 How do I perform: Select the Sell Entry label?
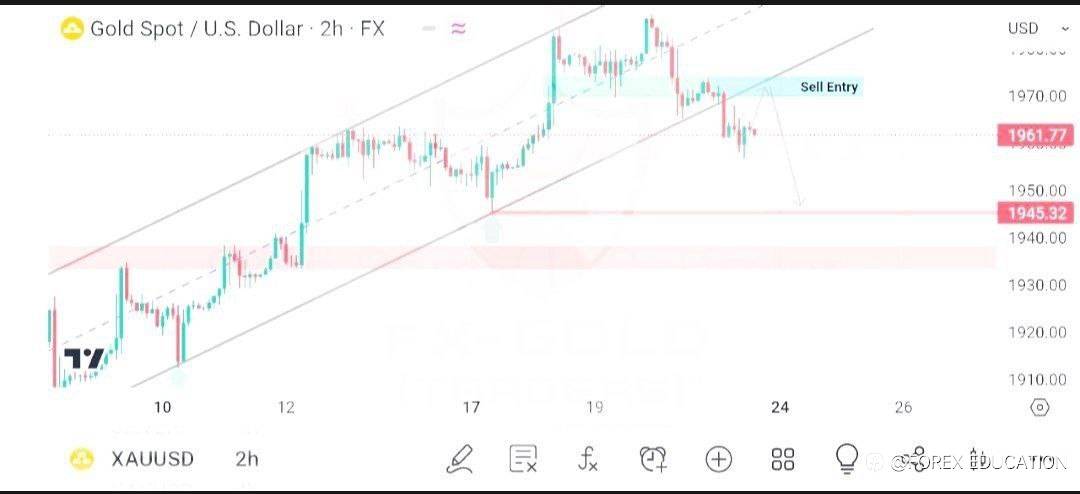click(829, 87)
